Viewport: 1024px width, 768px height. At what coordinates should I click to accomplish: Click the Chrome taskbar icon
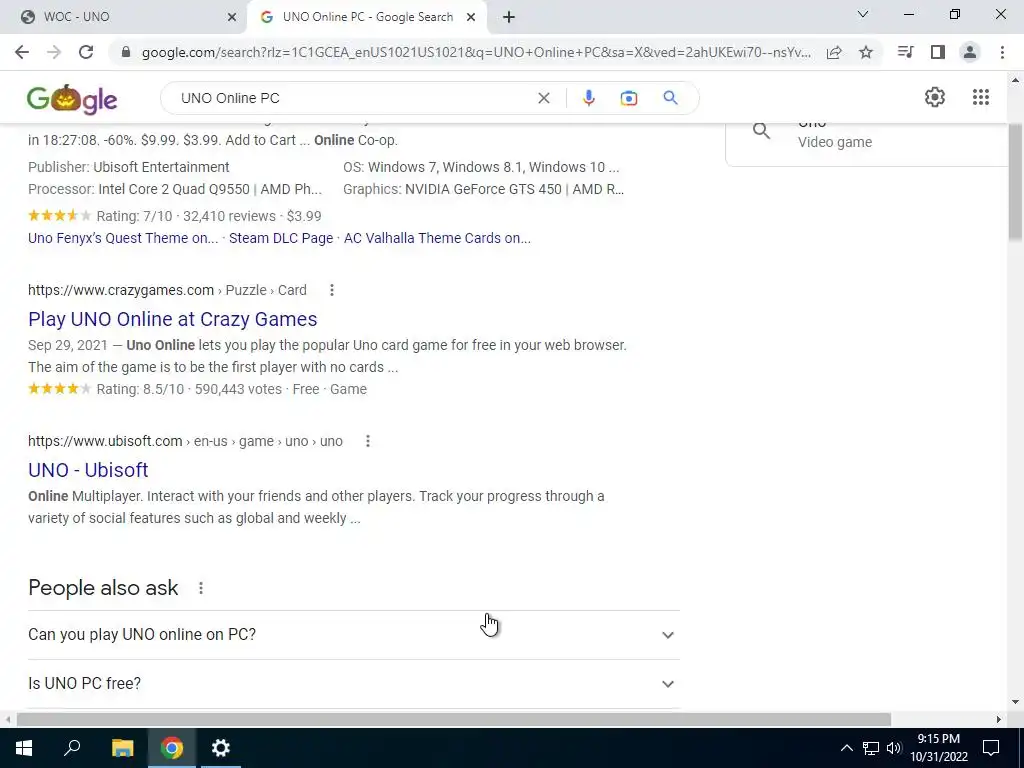click(172, 748)
